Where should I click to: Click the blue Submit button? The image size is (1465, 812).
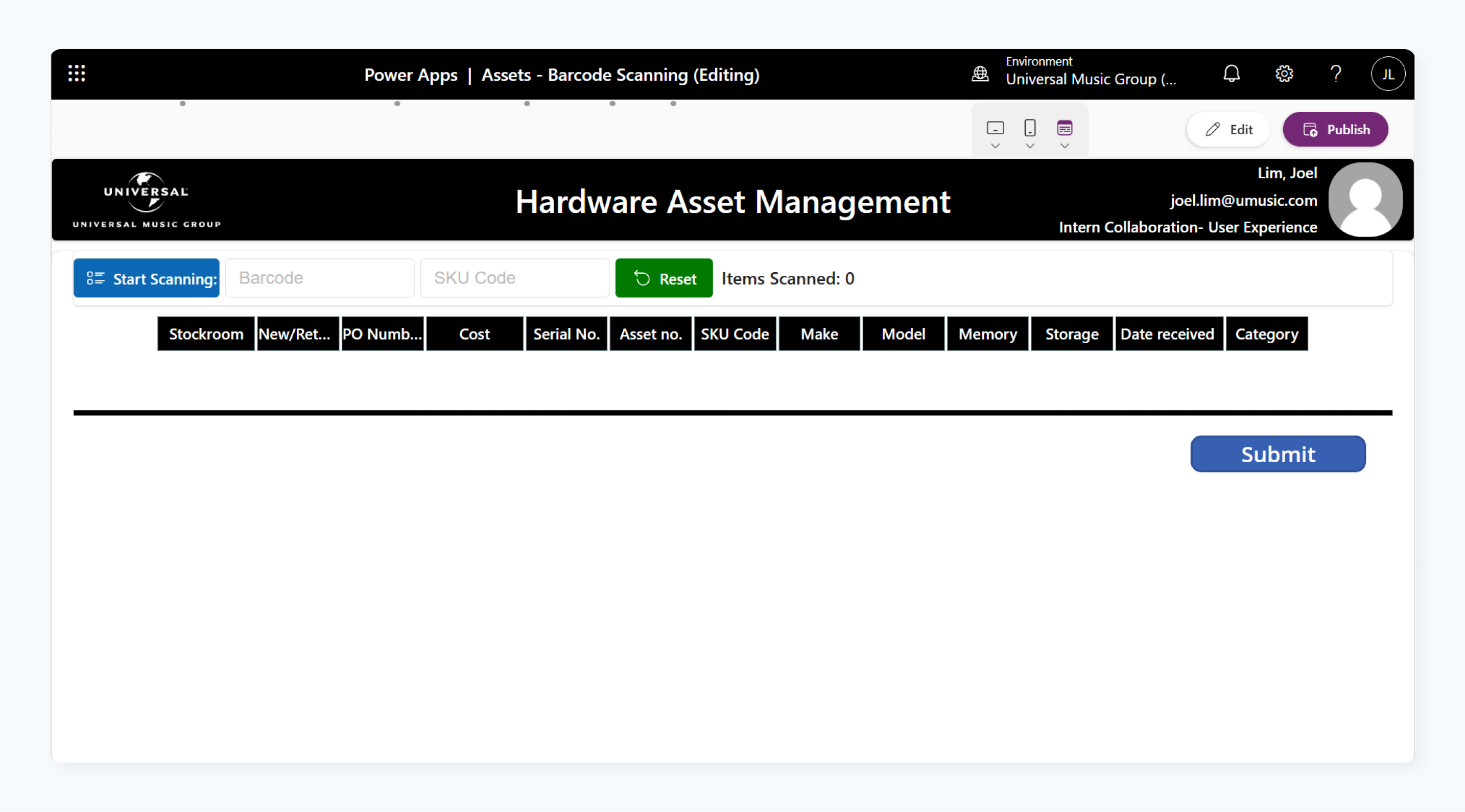tap(1278, 454)
